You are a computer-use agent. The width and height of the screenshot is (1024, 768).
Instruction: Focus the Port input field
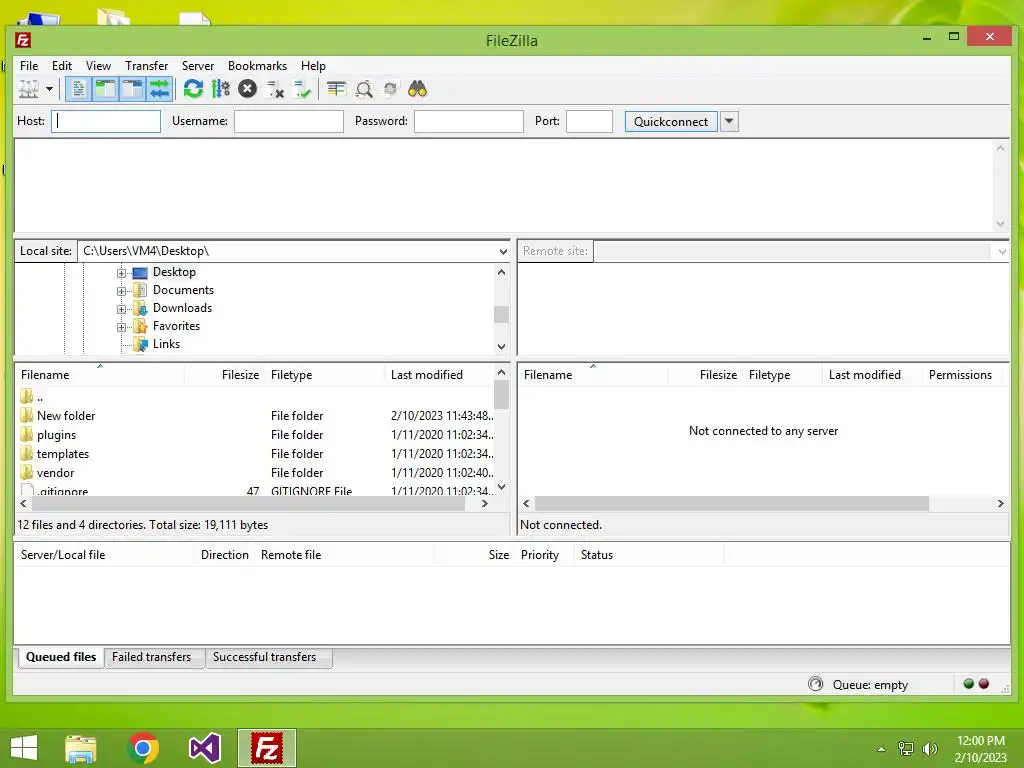589,121
